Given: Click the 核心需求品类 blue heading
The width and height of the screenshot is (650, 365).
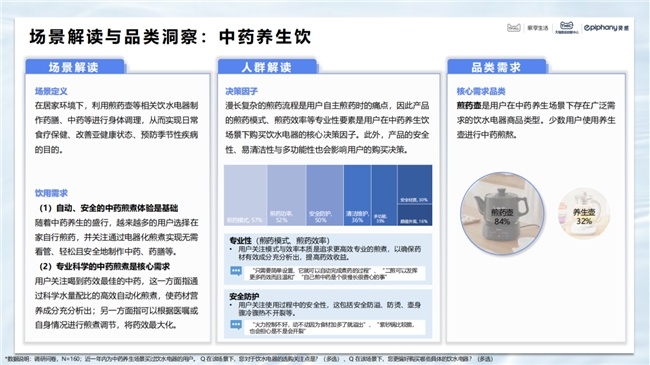Looking at the screenshot, I should point(481,91).
